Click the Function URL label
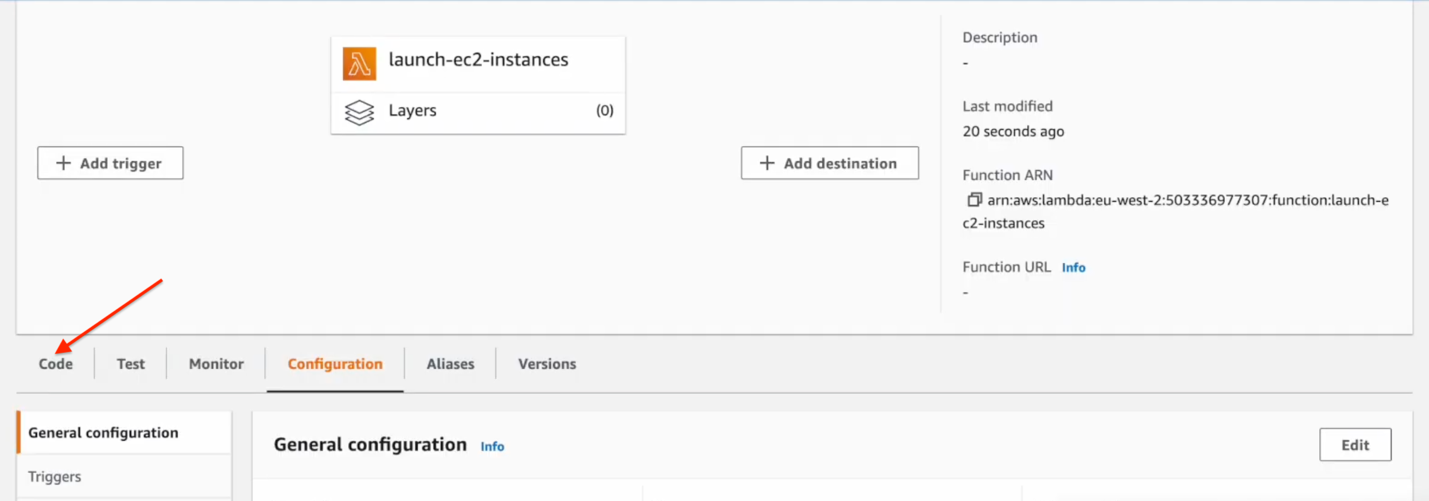 coord(1007,267)
